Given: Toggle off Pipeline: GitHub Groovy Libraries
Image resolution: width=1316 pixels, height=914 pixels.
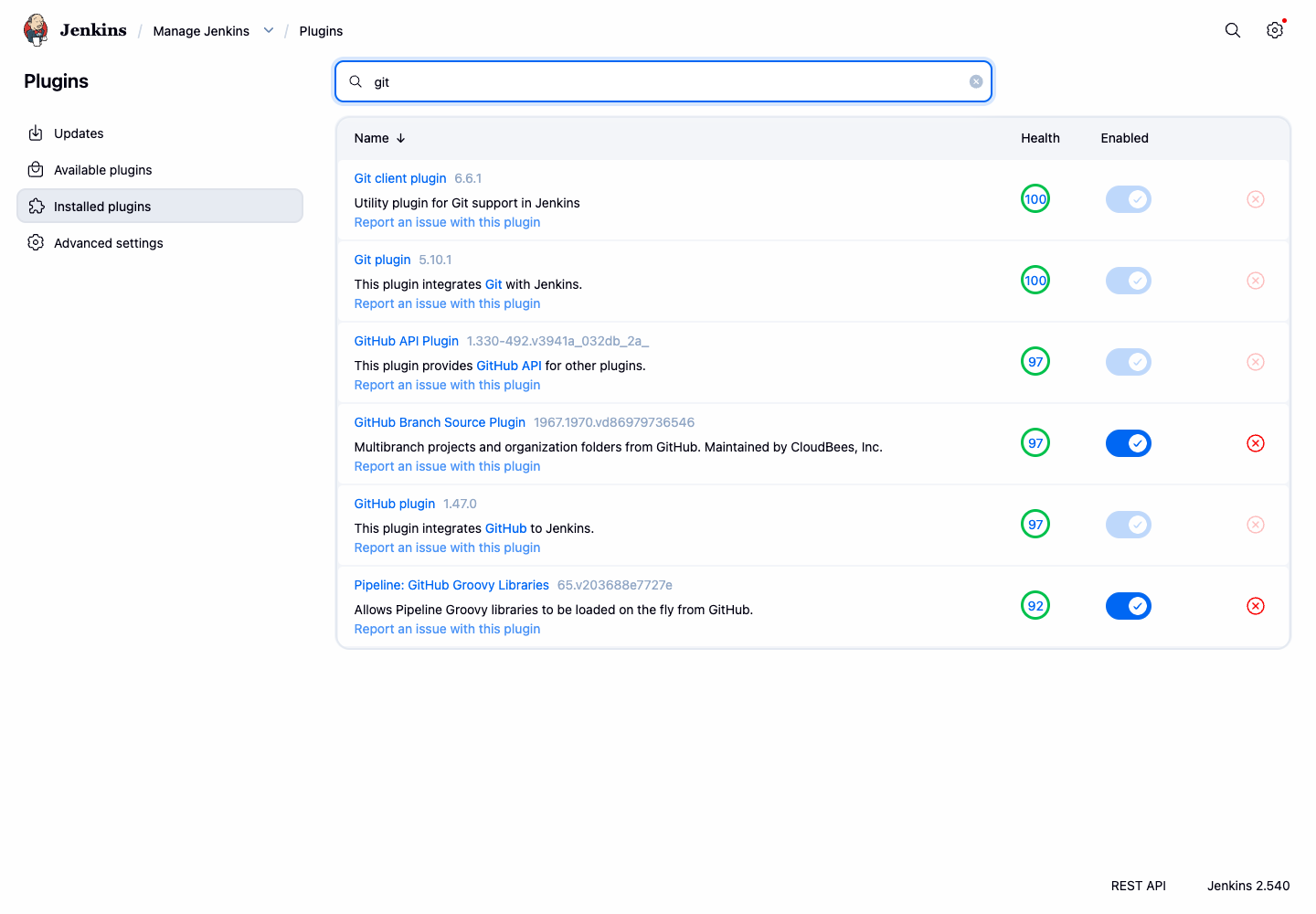Looking at the screenshot, I should tap(1129, 606).
